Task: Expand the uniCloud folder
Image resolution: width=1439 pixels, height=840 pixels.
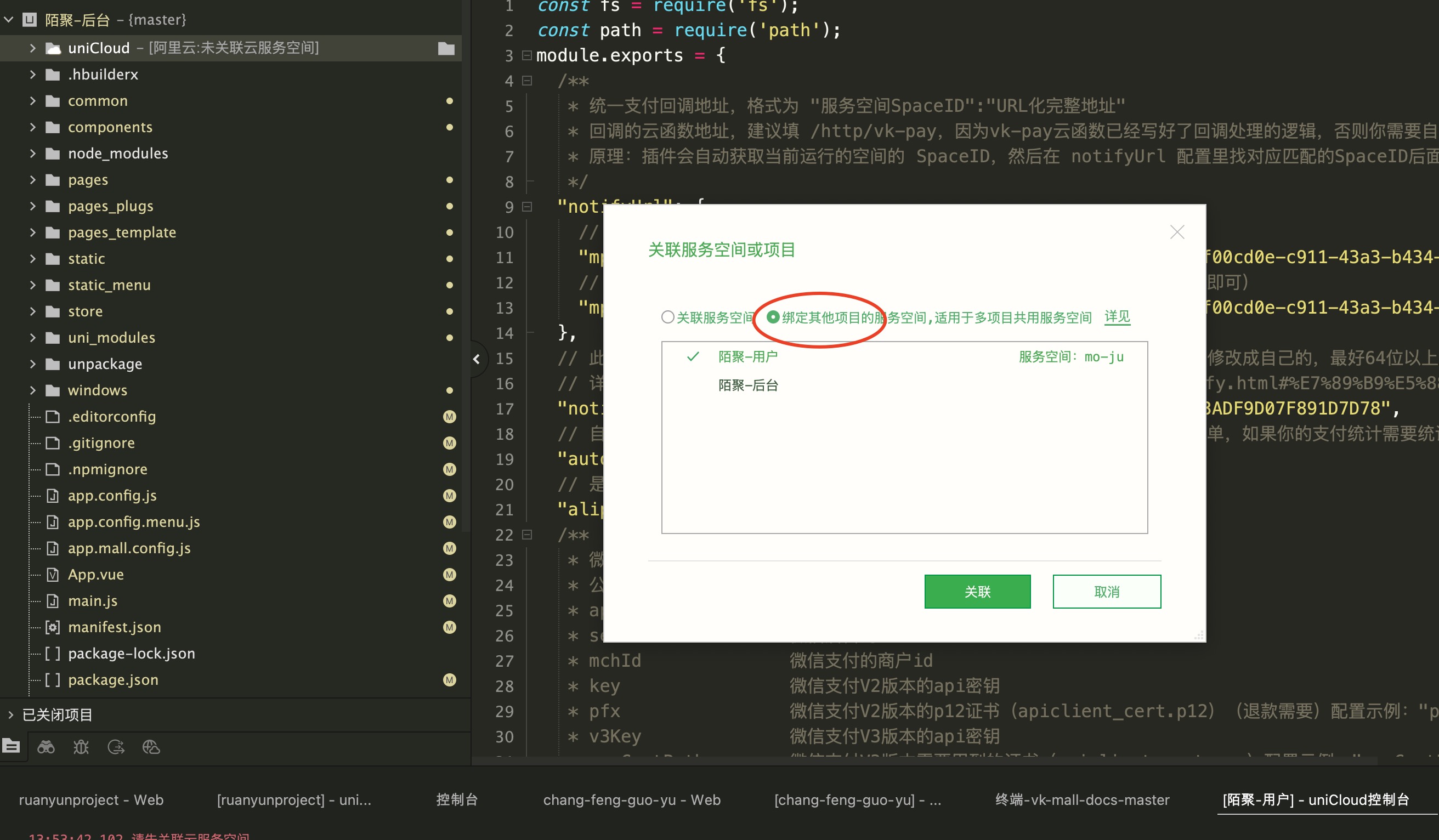Action: pos(32,48)
